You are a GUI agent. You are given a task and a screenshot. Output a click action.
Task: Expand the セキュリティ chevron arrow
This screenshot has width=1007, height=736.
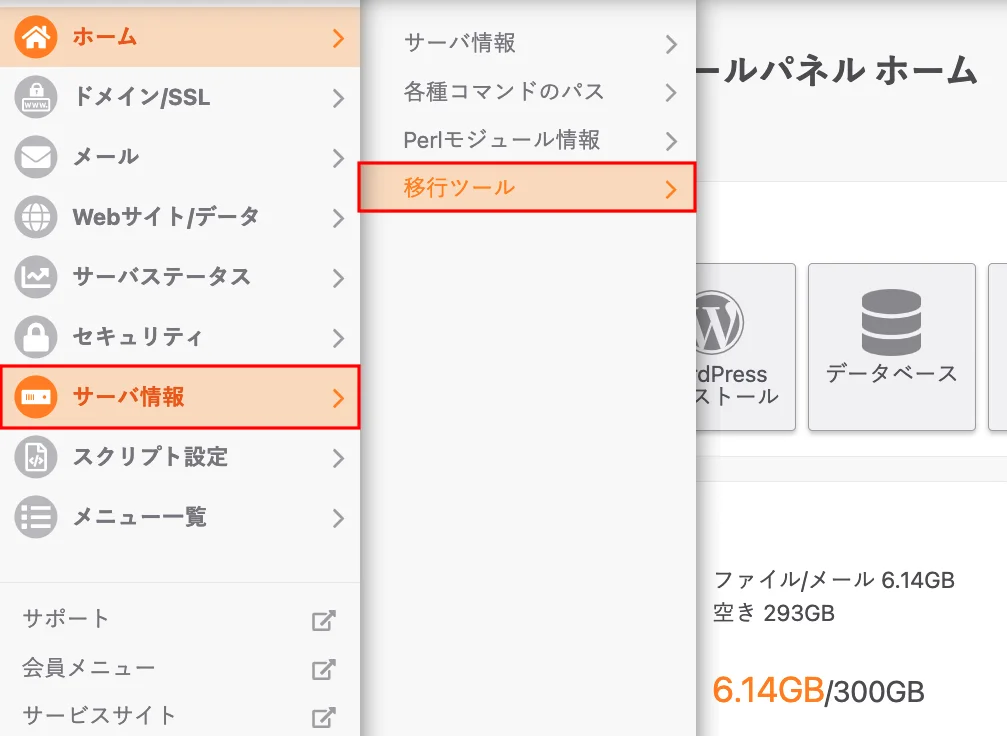pos(338,338)
